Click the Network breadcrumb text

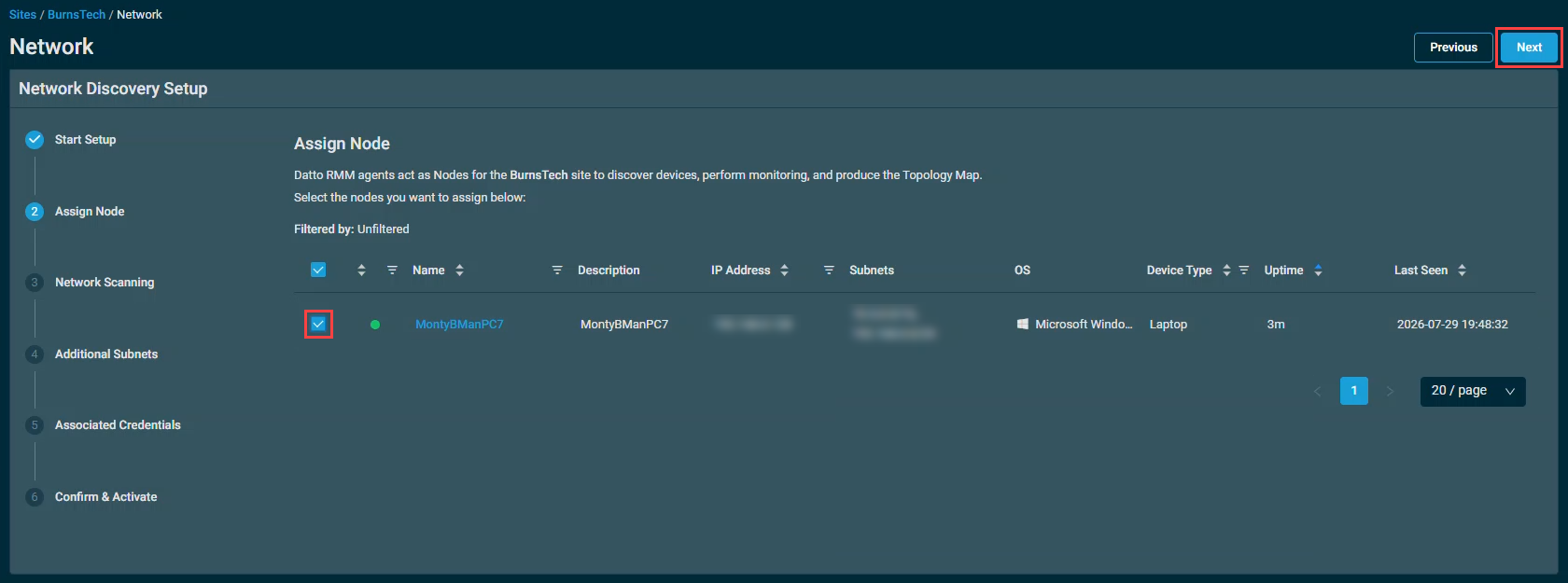139,15
